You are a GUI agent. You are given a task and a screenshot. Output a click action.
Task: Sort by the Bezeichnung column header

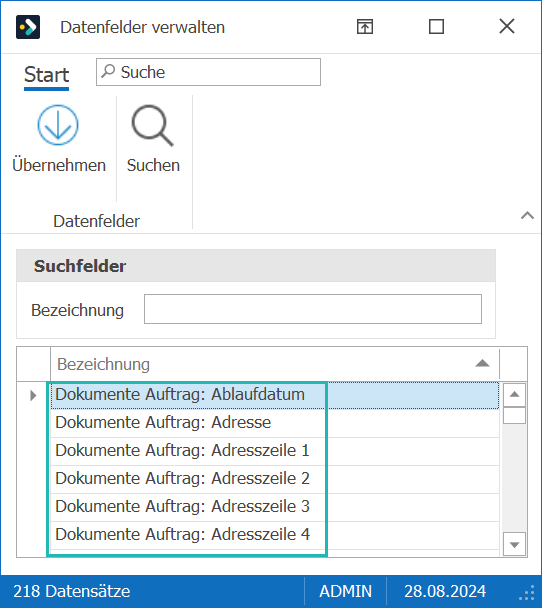point(275,364)
